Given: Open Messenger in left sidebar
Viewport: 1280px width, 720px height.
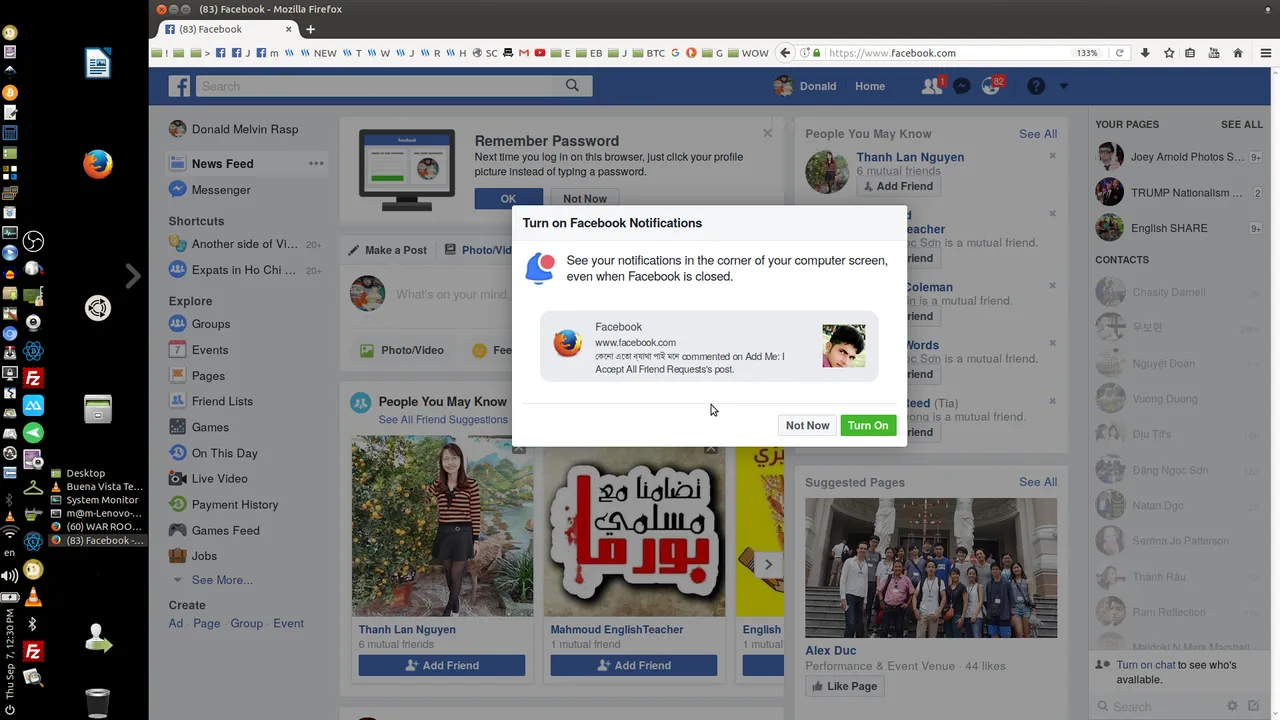Looking at the screenshot, I should 210,190.
